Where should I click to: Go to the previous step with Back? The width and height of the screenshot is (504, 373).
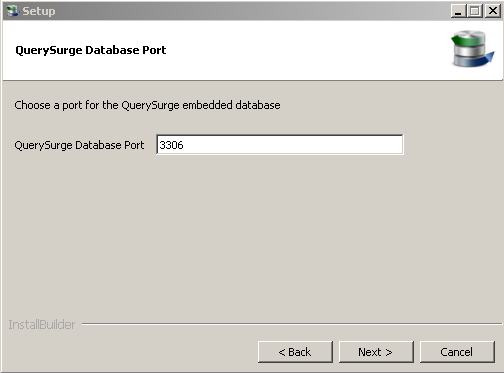pyautogui.click(x=295, y=352)
